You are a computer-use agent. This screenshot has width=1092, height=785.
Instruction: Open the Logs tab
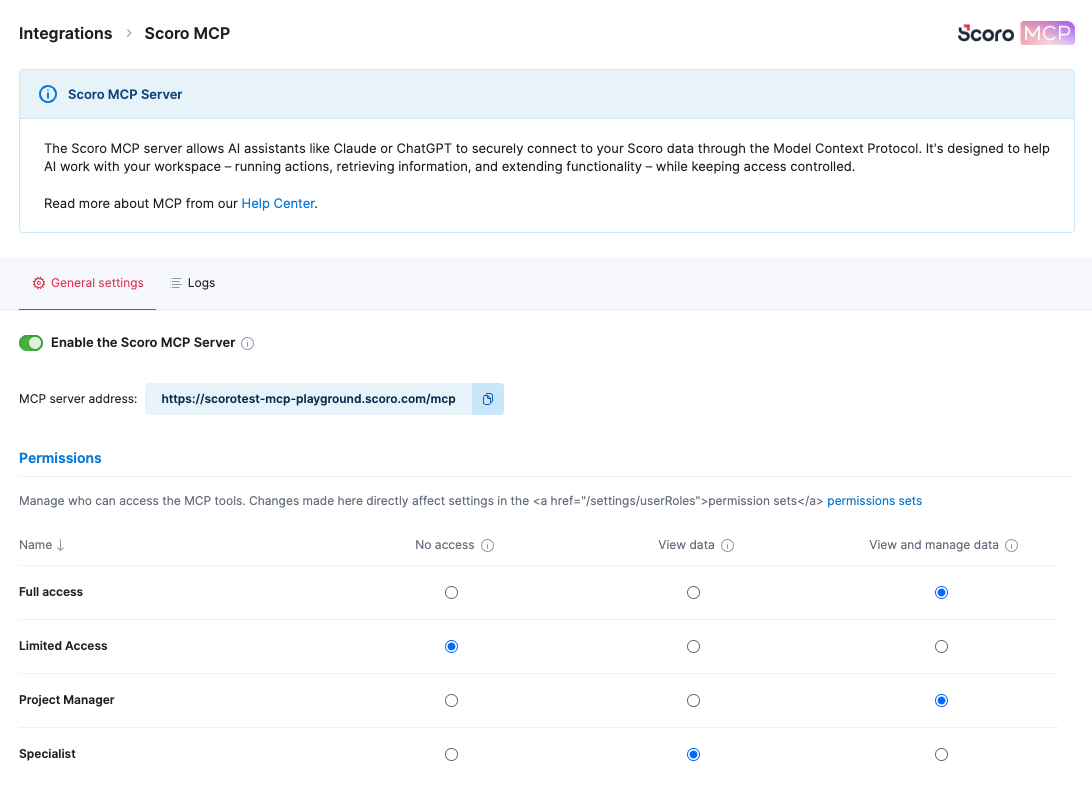pyautogui.click(x=193, y=283)
